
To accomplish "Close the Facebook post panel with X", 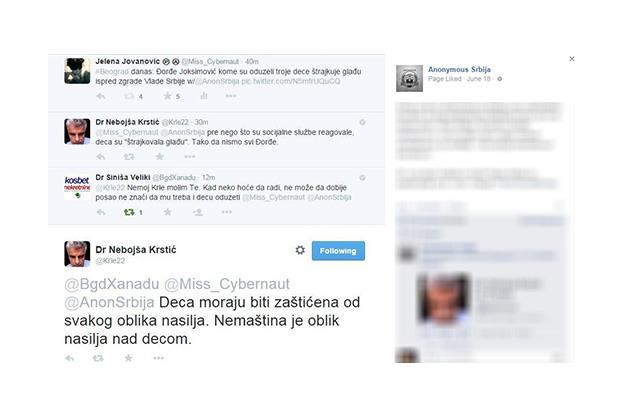I will (x=572, y=59).
